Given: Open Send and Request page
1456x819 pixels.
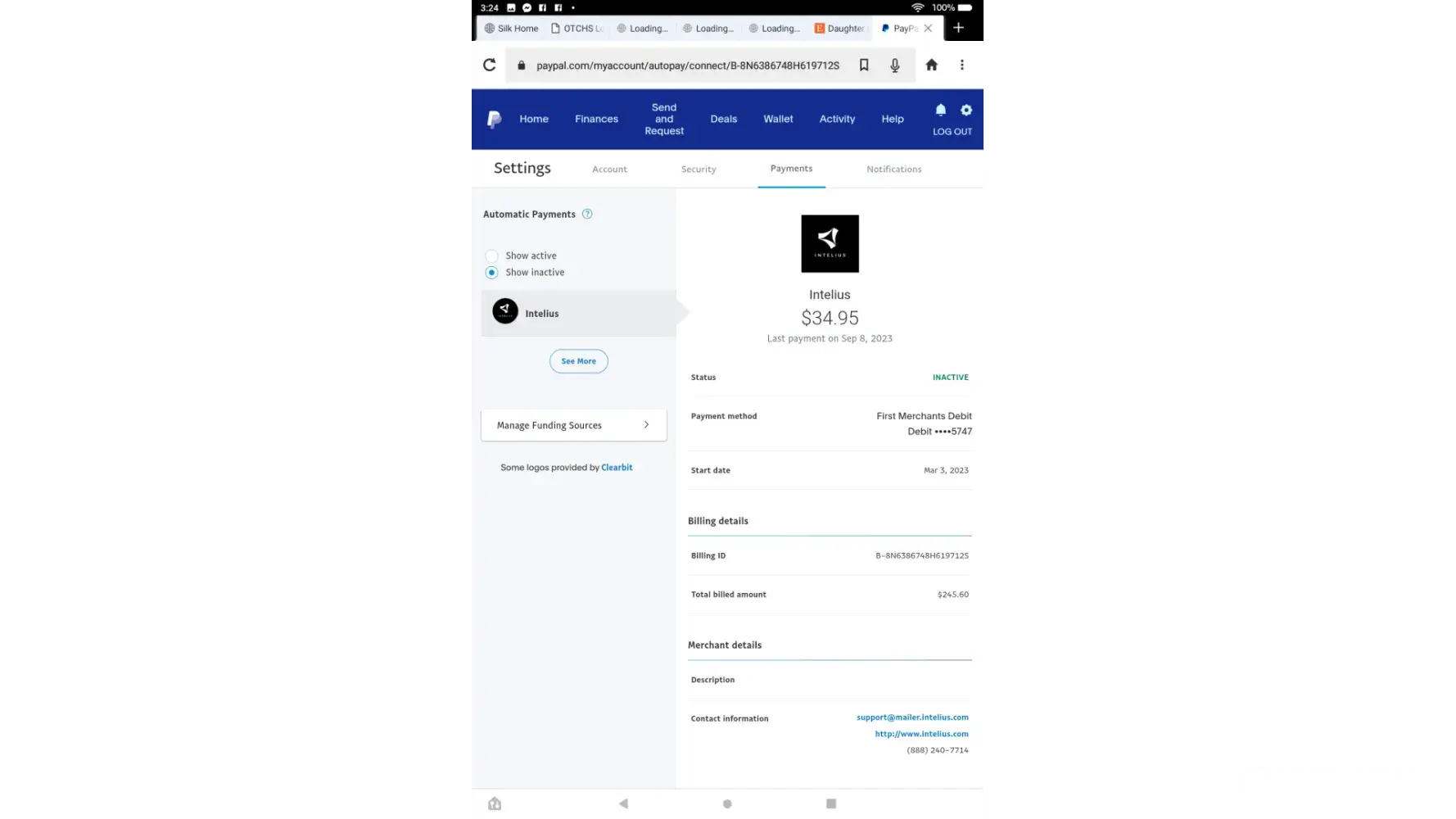Looking at the screenshot, I should pyautogui.click(x=664, y=119).
